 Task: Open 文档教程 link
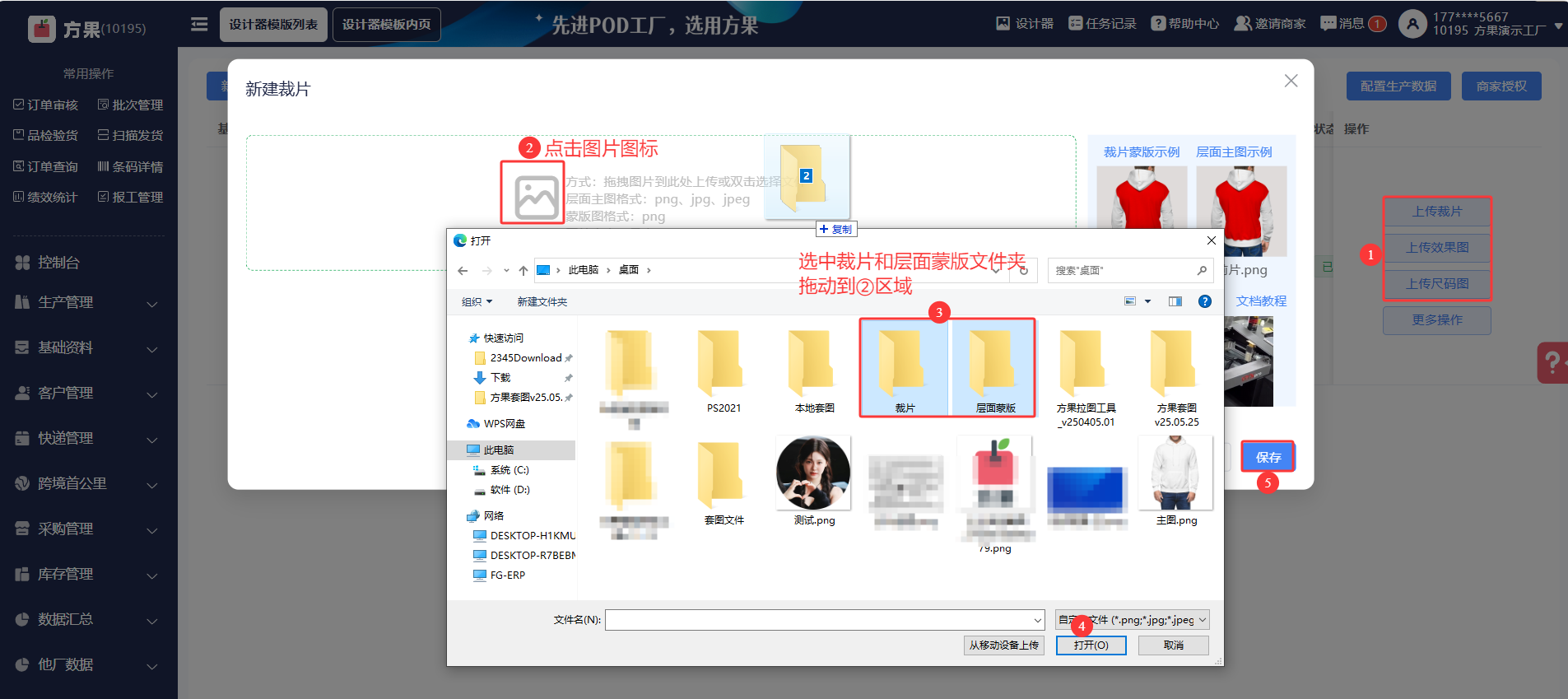click(x=1261, y=301)
